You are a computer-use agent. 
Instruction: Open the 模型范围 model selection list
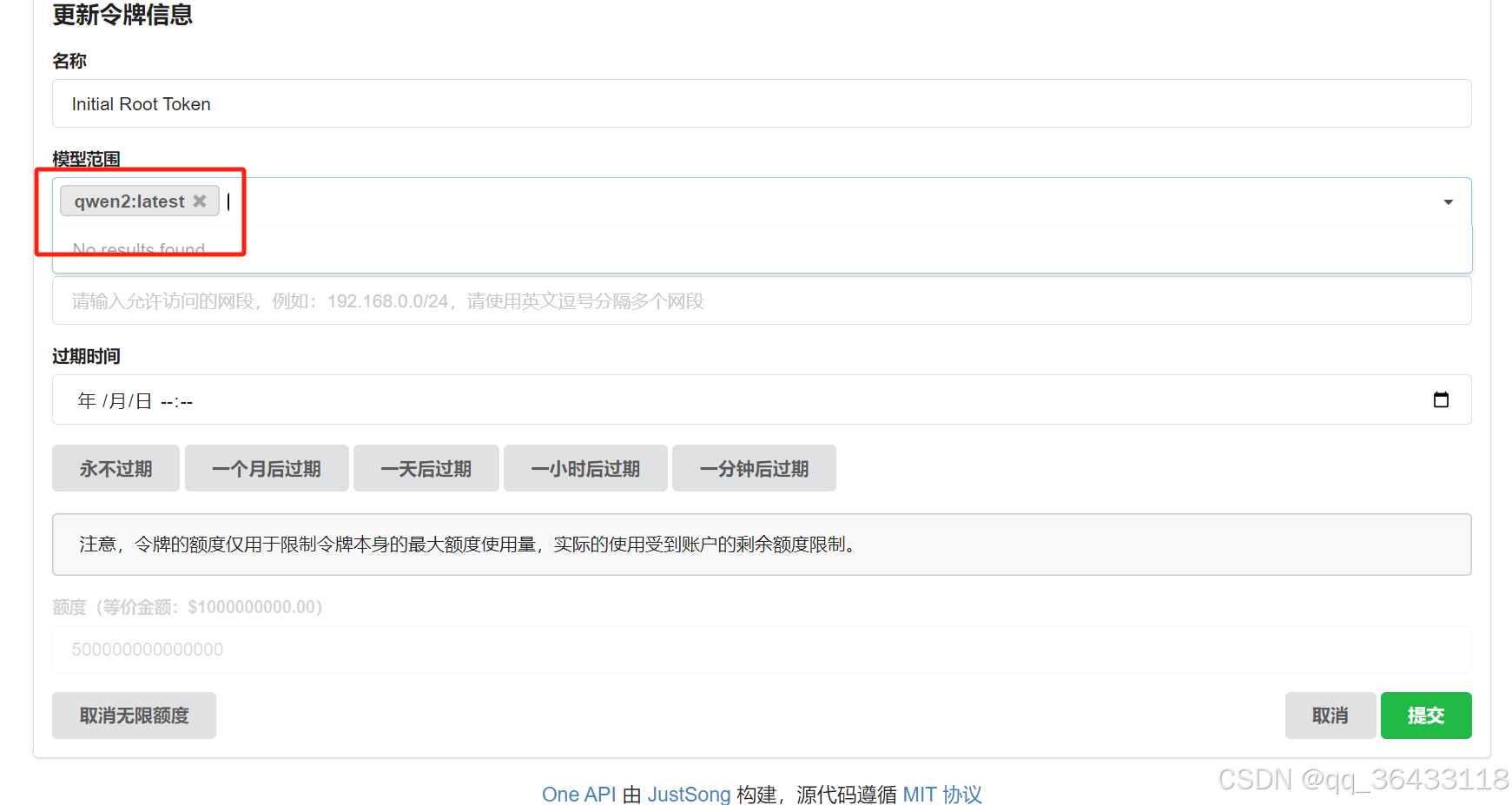(x=695, y=201)
